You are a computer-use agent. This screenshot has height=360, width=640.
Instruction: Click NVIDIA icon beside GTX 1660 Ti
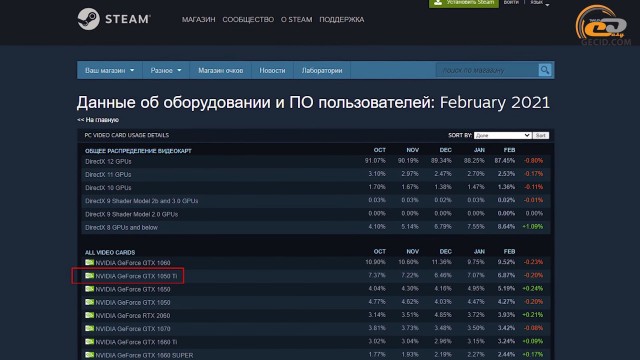(89, 342)
